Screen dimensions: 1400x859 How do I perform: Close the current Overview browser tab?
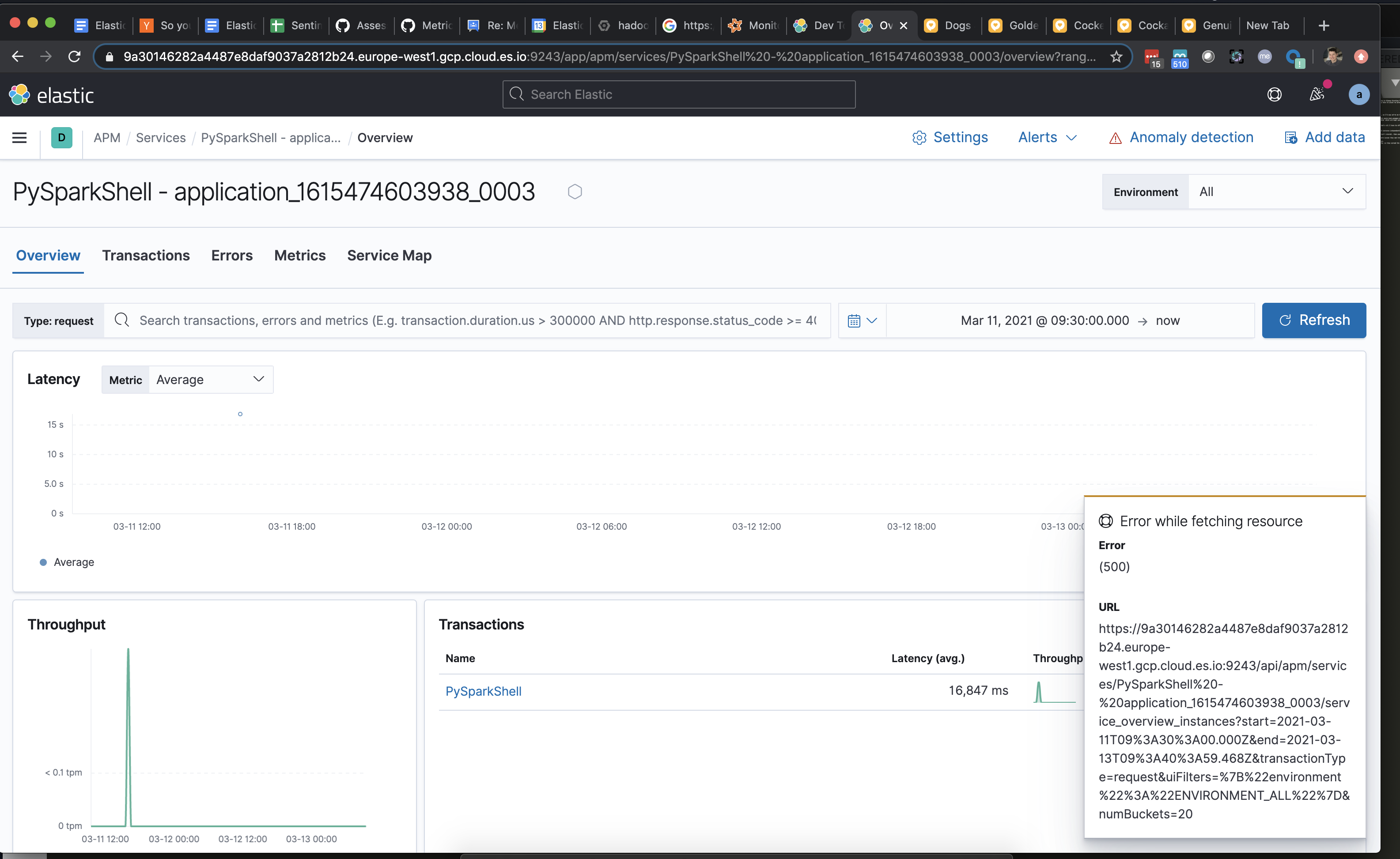[x=903, y=26]
